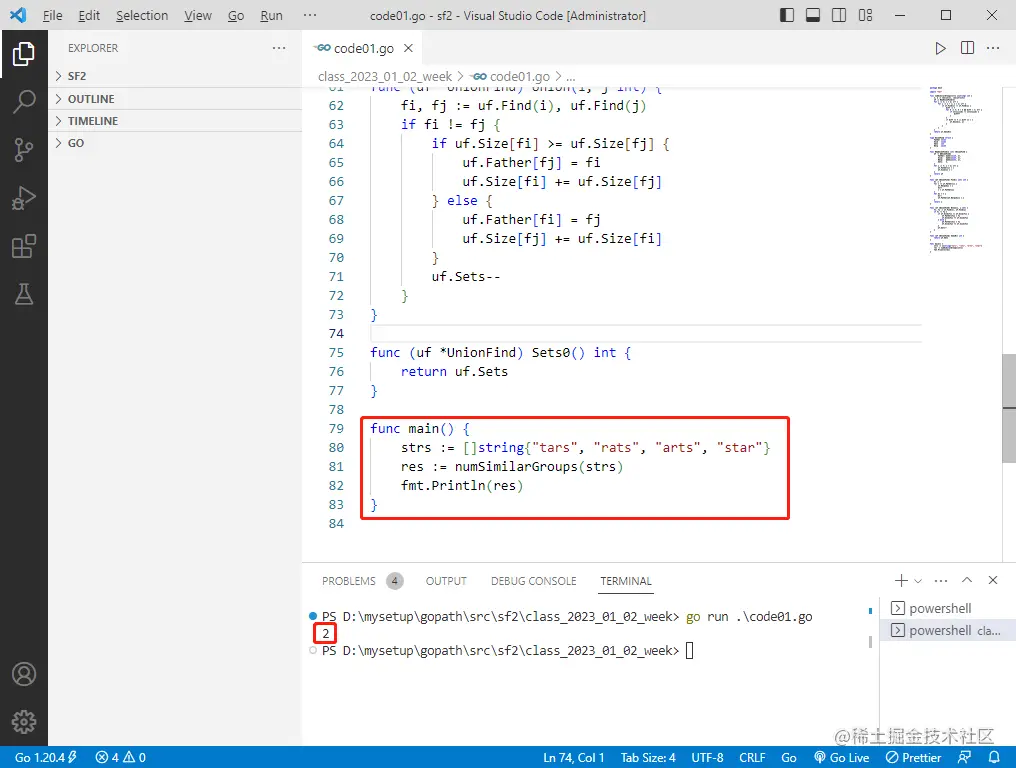Click the editor vertical scrollbar thumb

point(1009,408)
